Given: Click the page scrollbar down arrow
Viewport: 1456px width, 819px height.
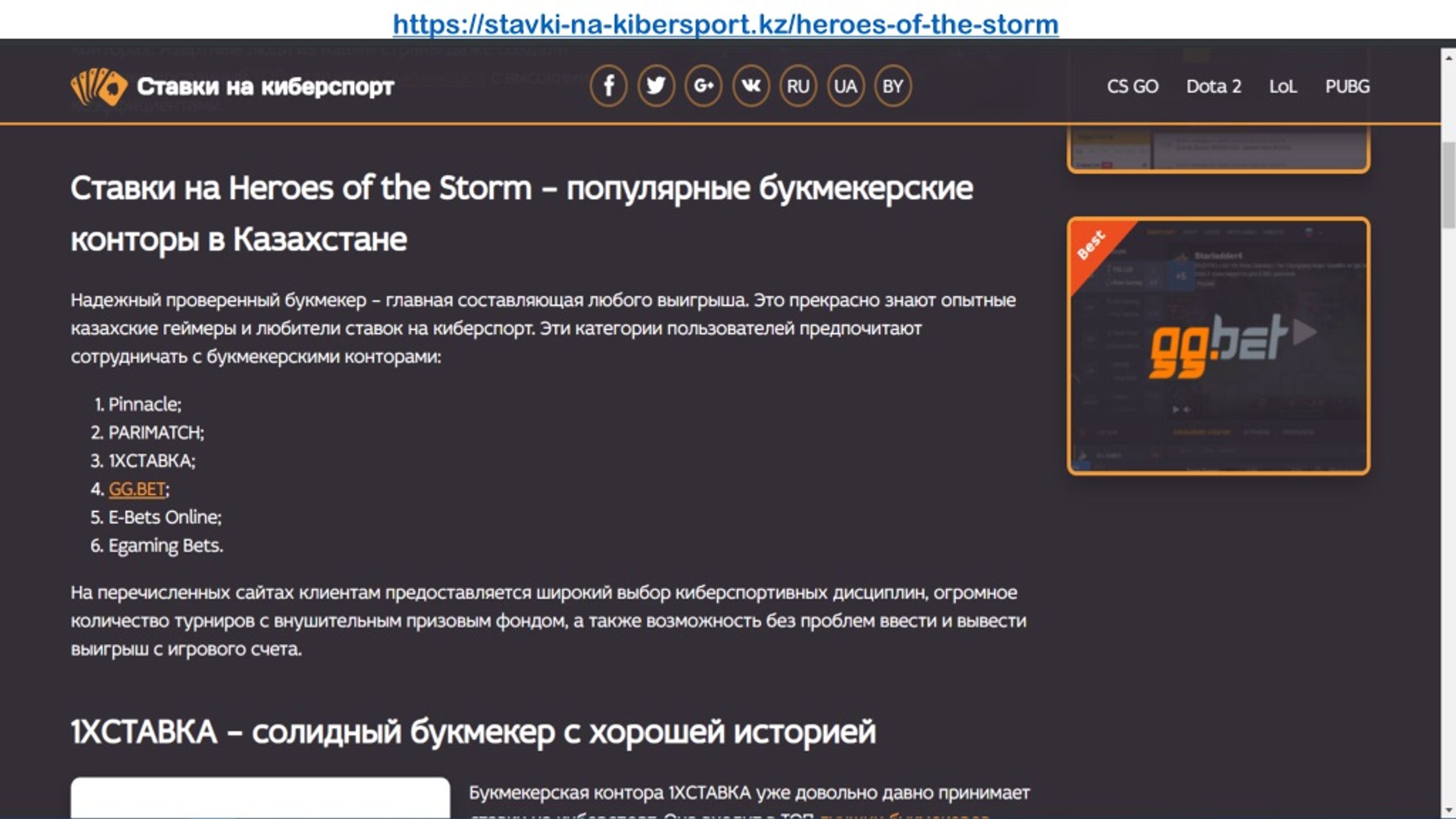Looking at the screenshot, I should coord(1449,810).
